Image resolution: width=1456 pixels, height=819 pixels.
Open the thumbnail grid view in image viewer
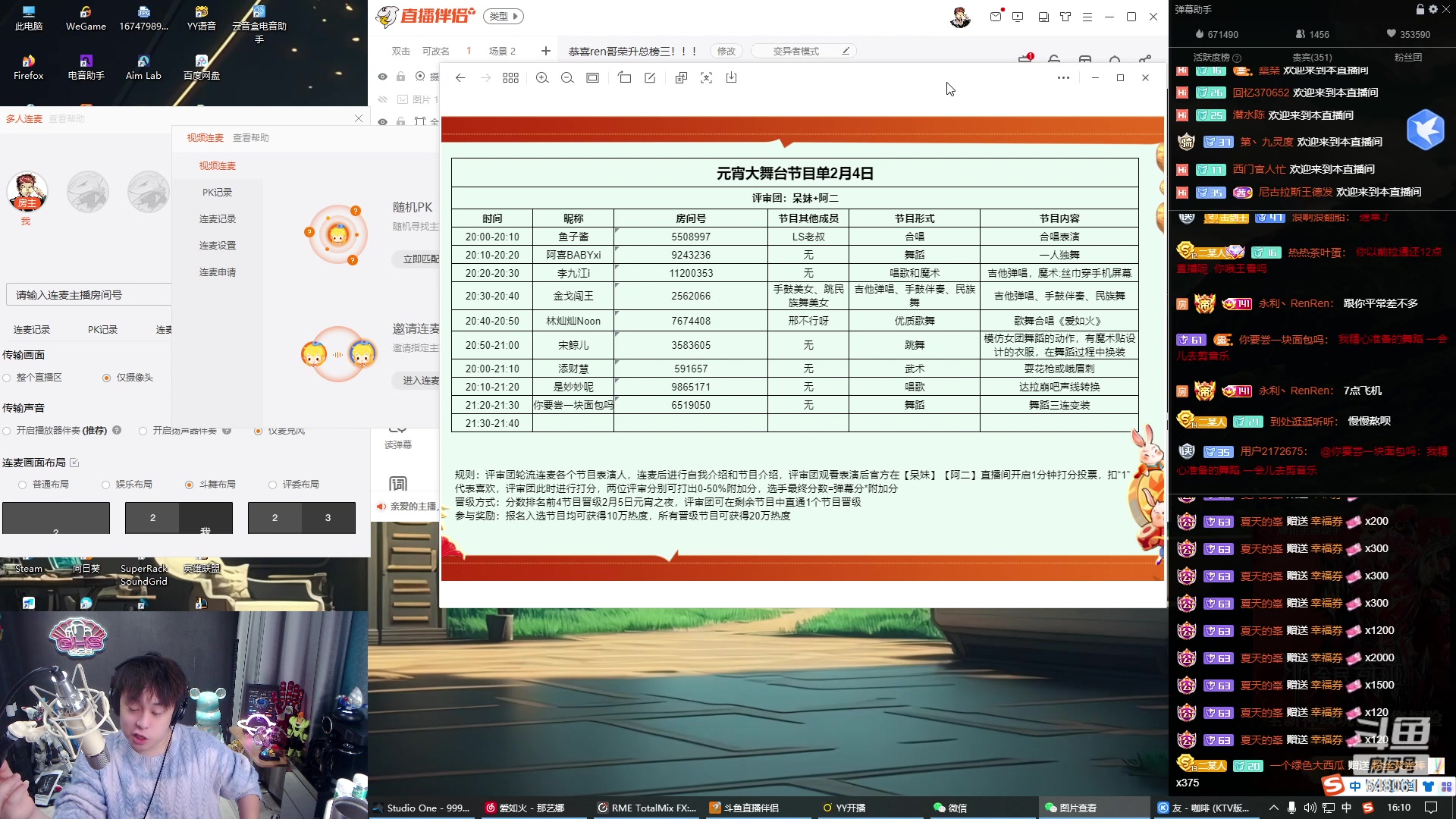tap(510, 78)
